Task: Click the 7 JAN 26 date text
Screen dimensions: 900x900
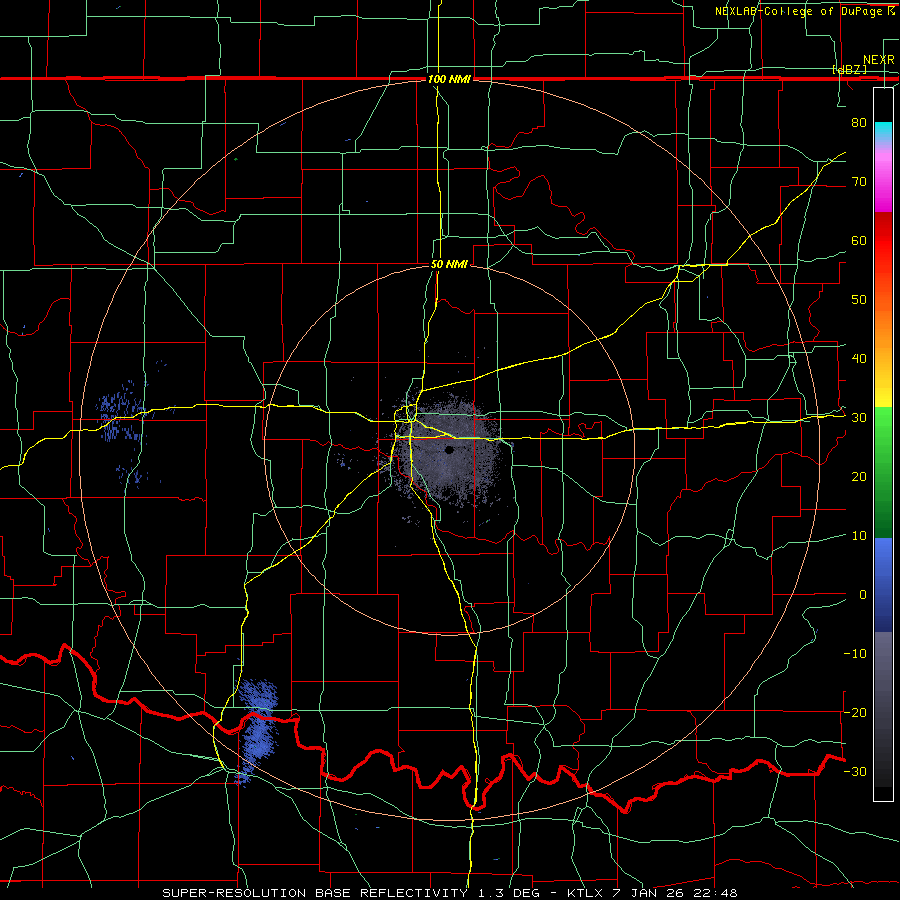Action: 650,893
